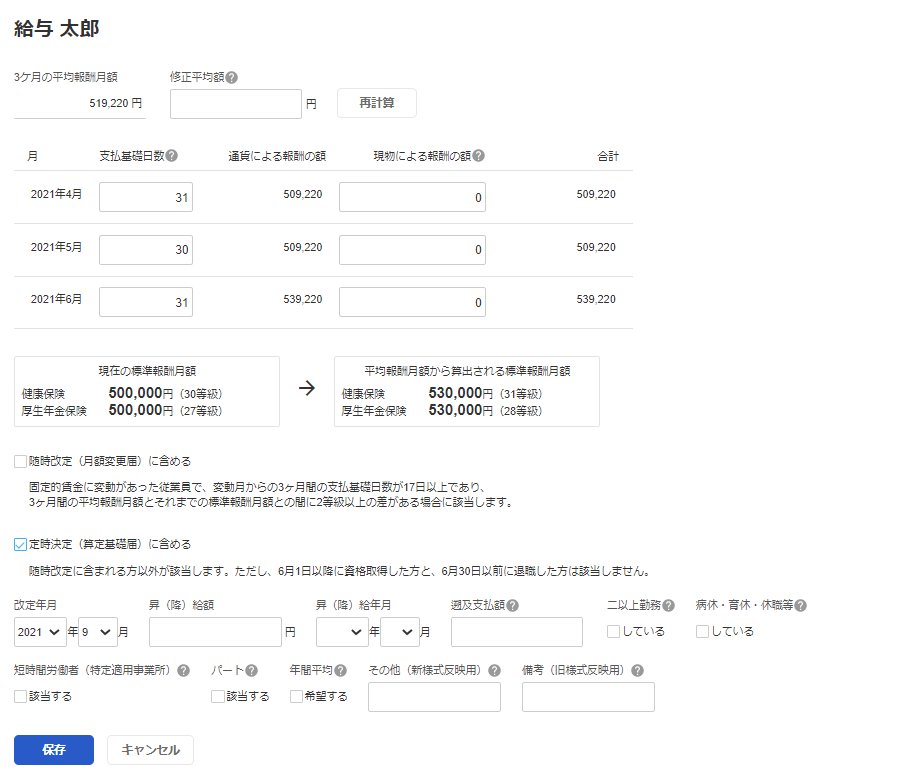Image resolution: width=897 pixels, height=781 pixels.
Task: Focus the 備考（旧様式反映用） text field
Action: point(588,697)
